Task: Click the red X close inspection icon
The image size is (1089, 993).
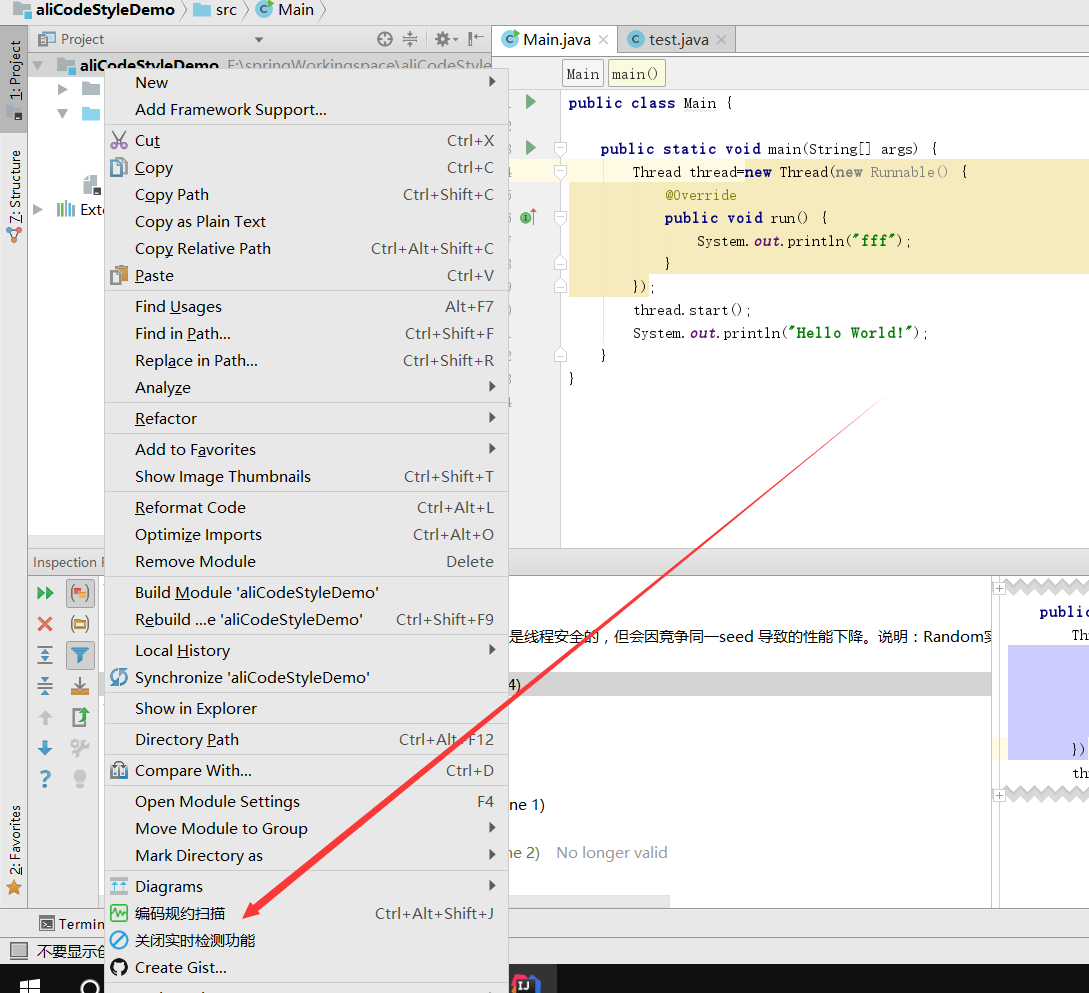Action: click(x=45, y=624)
